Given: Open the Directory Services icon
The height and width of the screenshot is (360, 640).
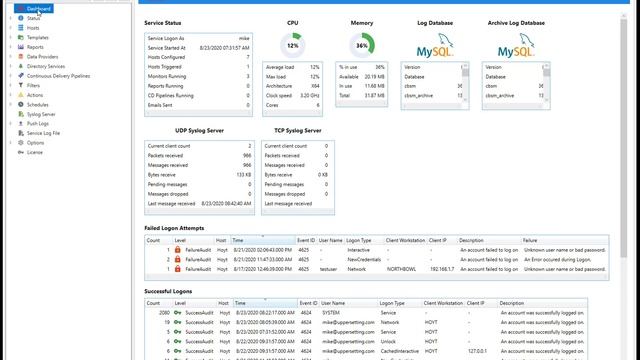Looking at the screenshot, I should click(21, 66).
